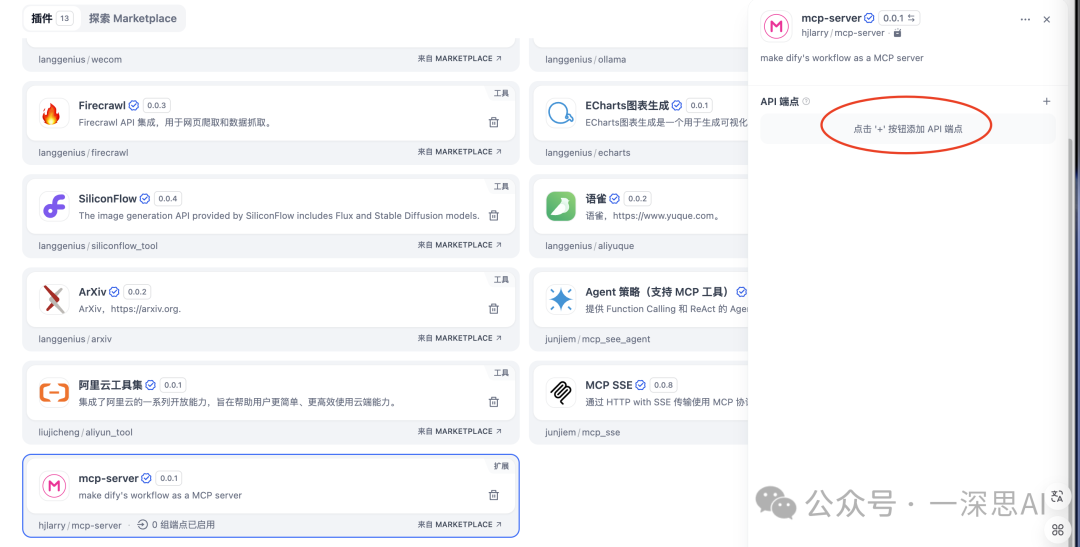This screenshot has height=547, width=1080.
Task: Click the verified badge next to ArXiv
Action: [x=114, y=292]
